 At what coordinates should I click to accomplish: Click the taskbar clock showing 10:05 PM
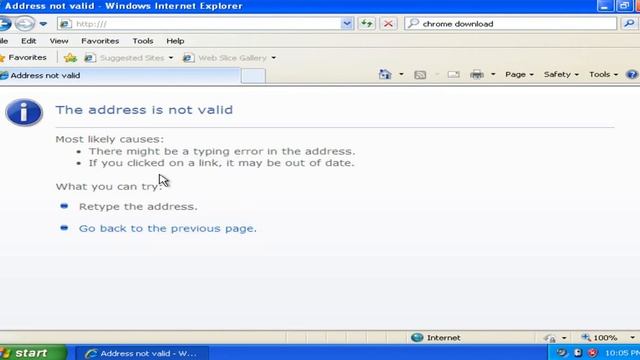click(x=622, y=353)
